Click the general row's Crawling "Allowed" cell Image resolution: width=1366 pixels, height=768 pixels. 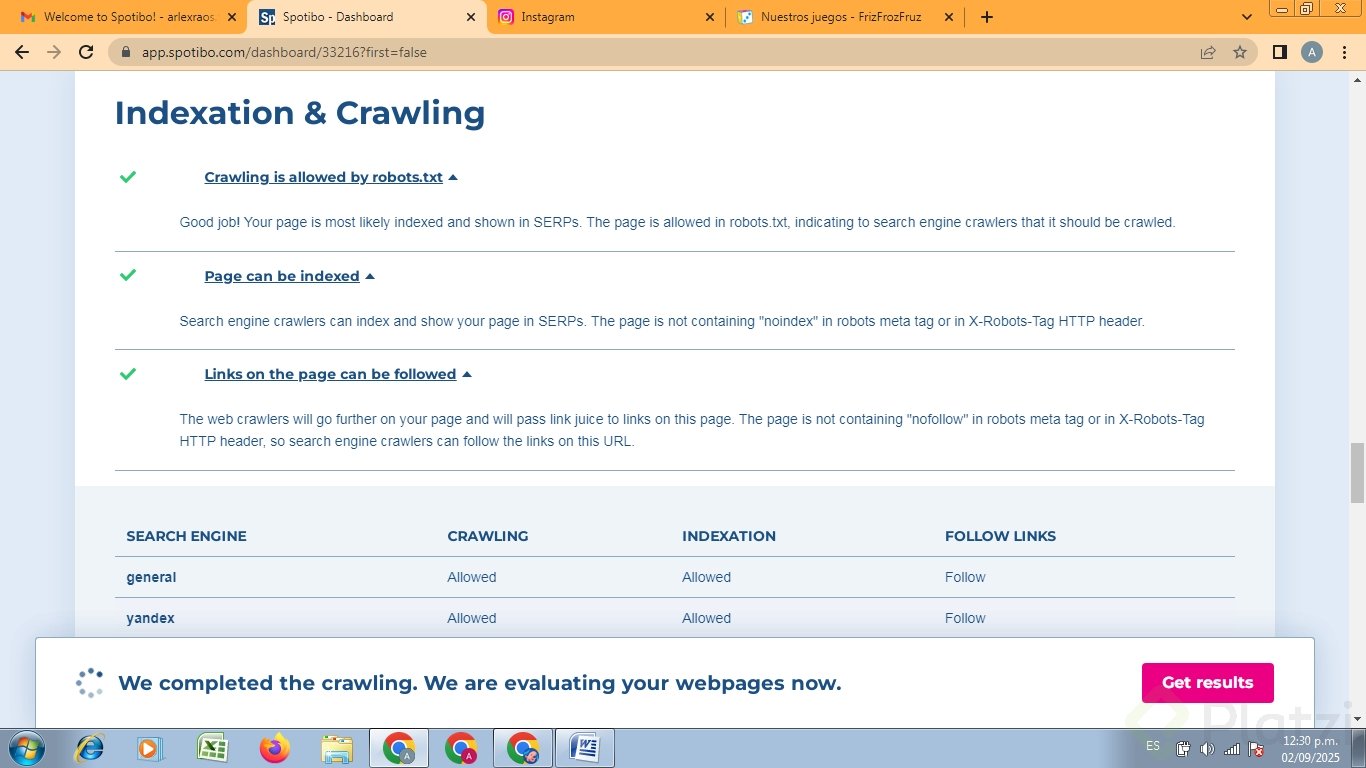(x=472, y=577)
